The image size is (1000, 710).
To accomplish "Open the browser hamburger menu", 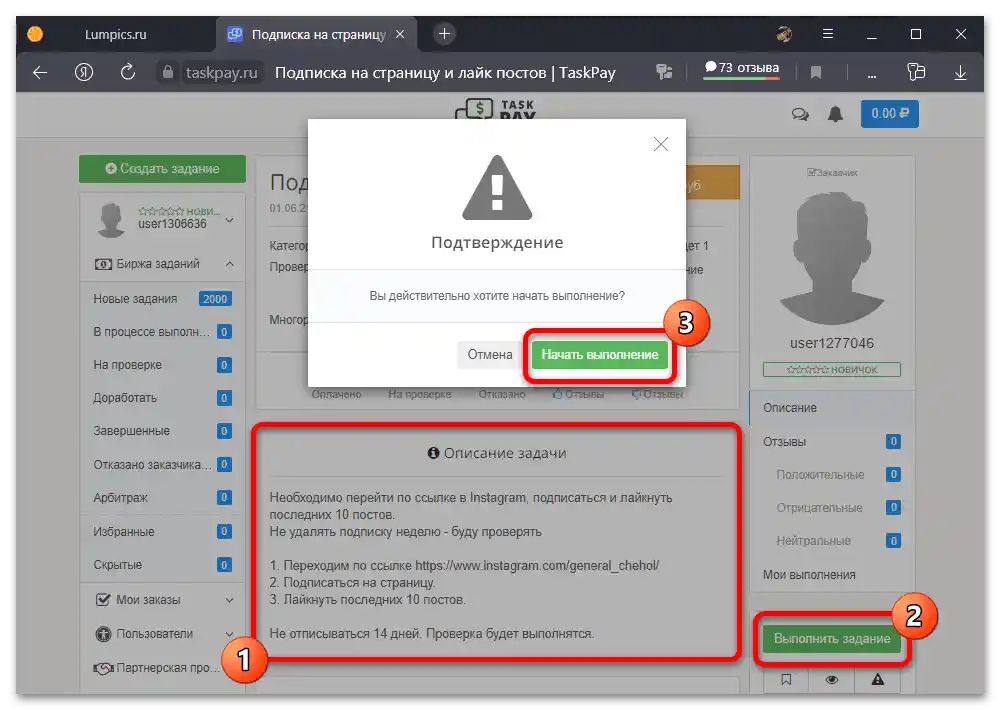I will click(828, 34).
